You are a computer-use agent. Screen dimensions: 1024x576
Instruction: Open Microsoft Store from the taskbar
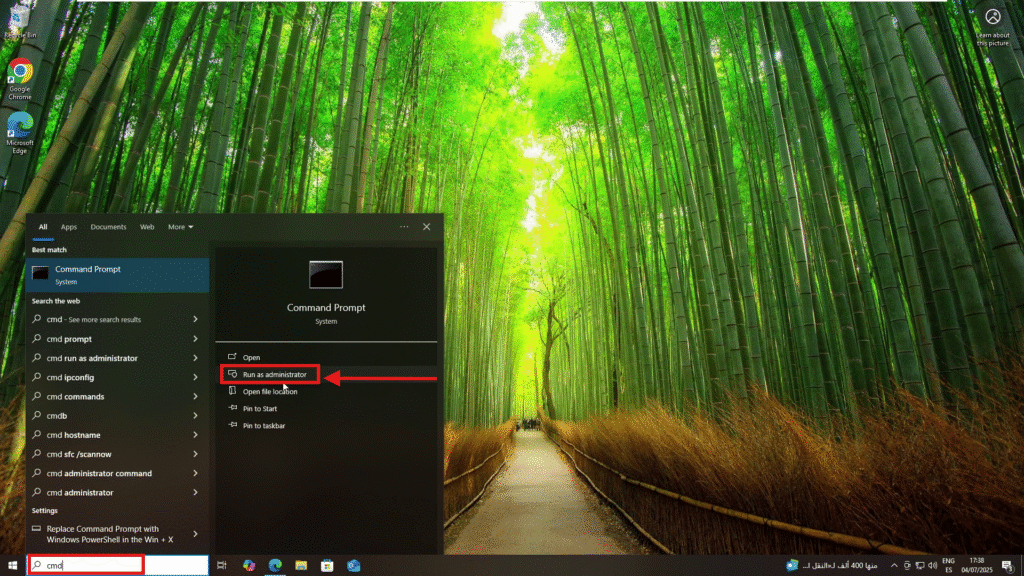pos(327,566)
